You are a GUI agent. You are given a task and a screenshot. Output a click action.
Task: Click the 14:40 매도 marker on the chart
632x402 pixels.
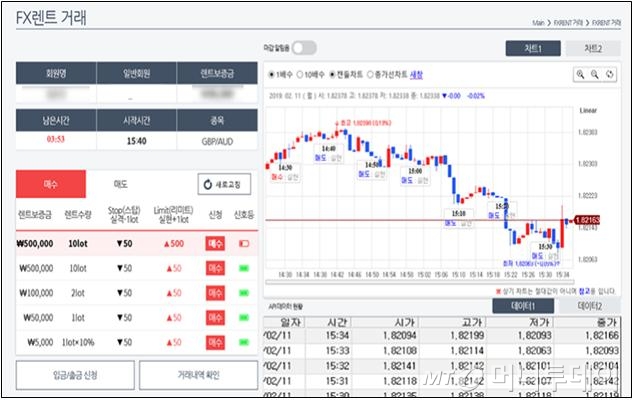point(328,154)
